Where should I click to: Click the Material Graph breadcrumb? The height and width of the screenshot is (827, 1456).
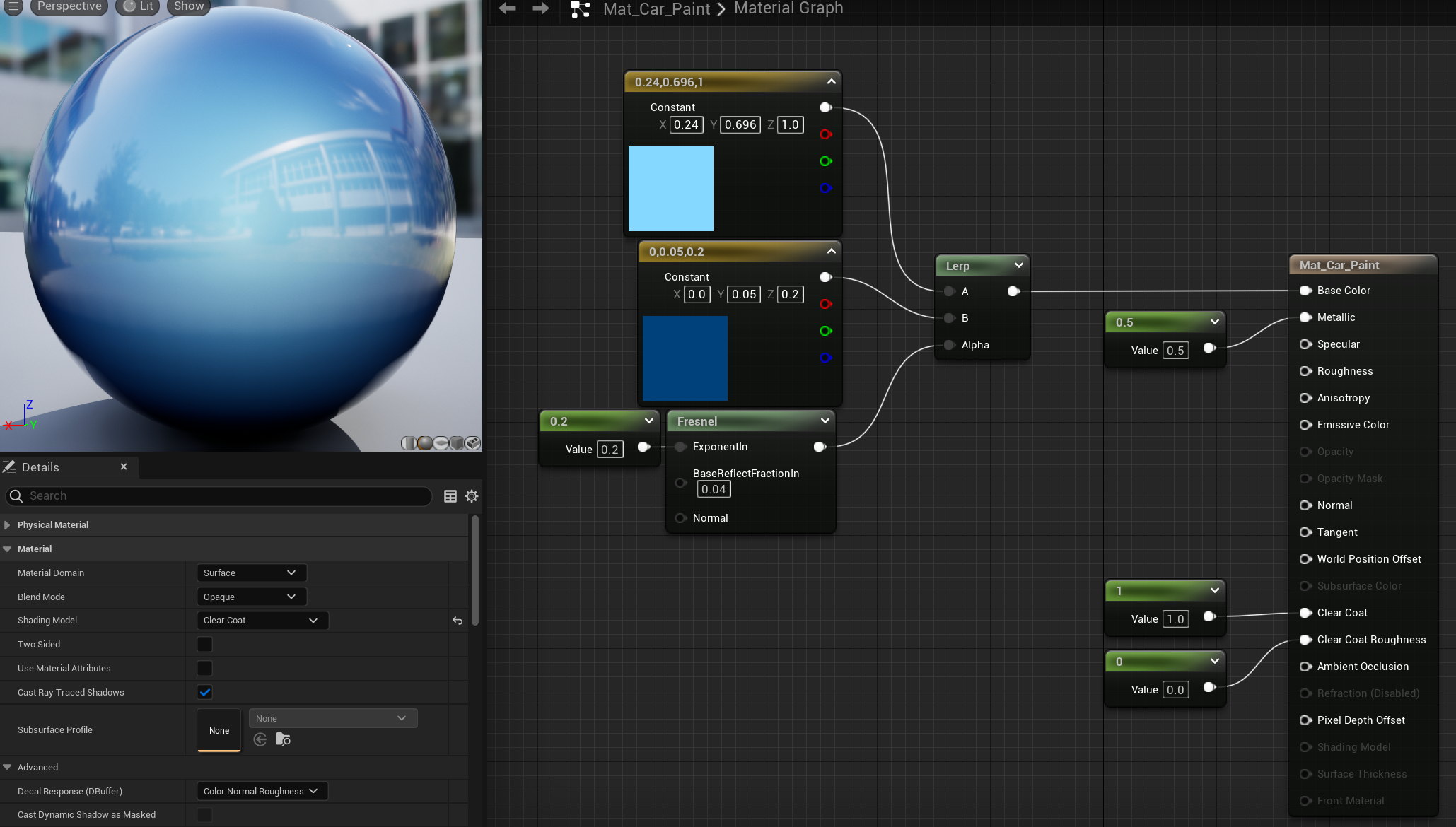coord(788,8)
